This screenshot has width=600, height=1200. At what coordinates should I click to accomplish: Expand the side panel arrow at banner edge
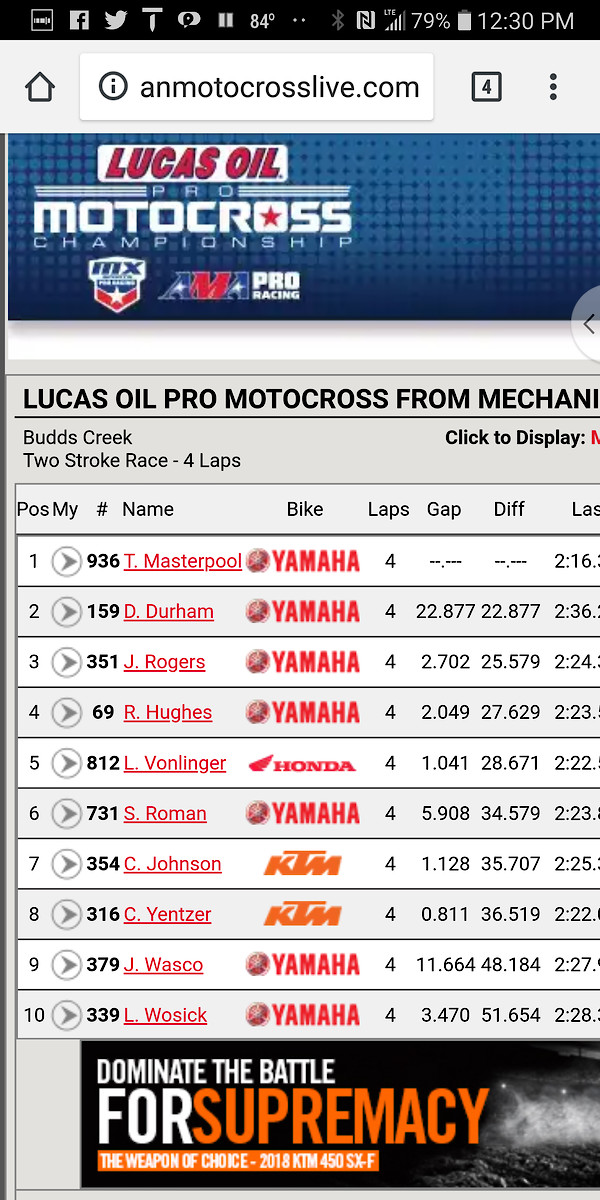[x=587, y=323]
